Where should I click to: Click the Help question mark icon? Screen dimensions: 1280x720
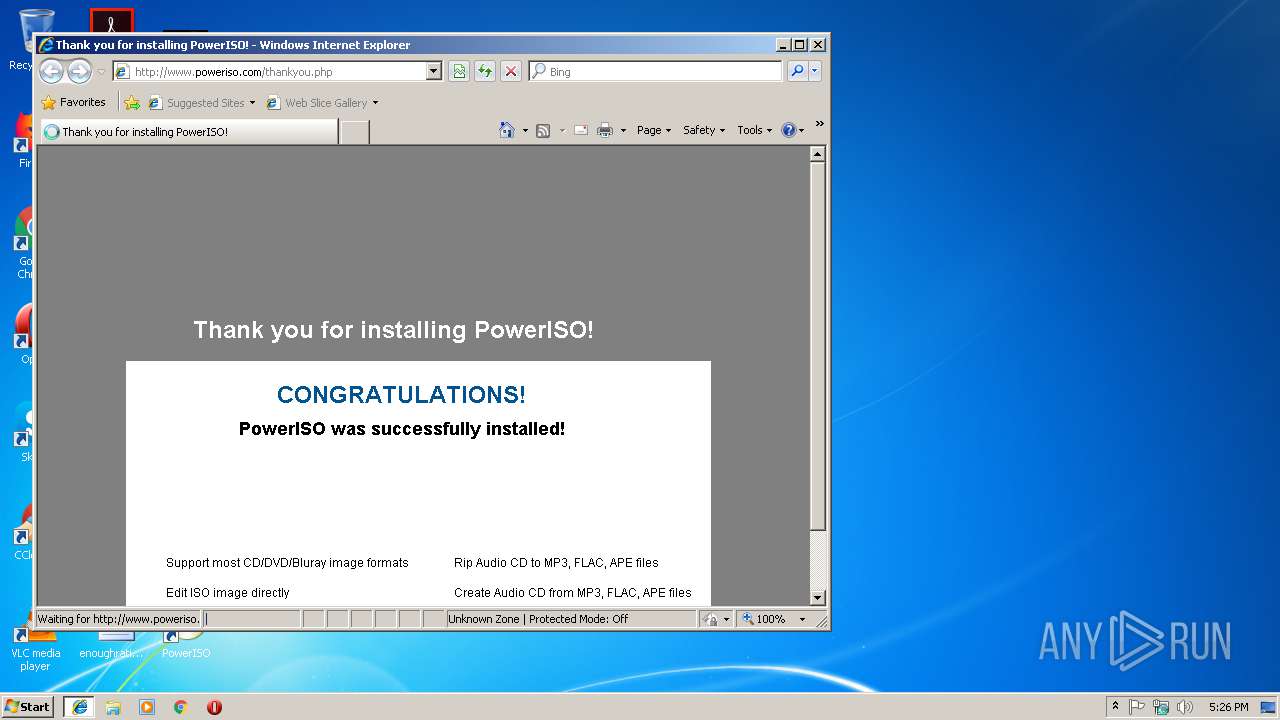pos(788,130)
